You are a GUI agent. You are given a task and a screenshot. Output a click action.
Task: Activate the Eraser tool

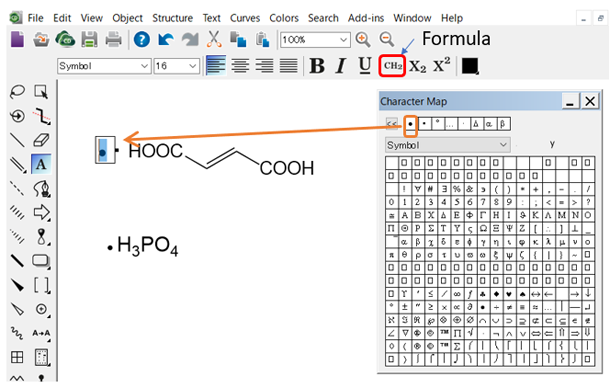(x=41, y=140)
